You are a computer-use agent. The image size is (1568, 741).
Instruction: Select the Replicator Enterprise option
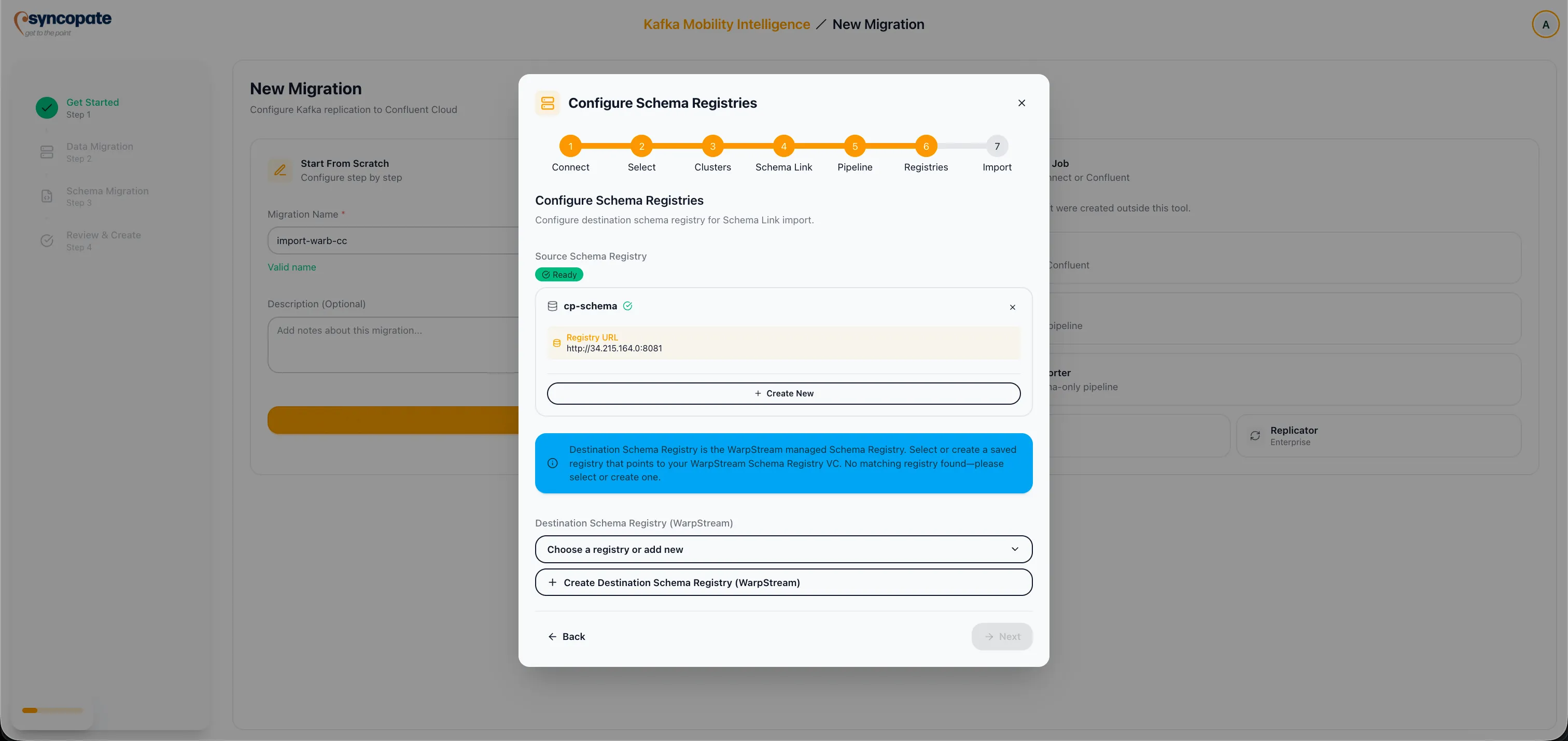point(1378,436)
